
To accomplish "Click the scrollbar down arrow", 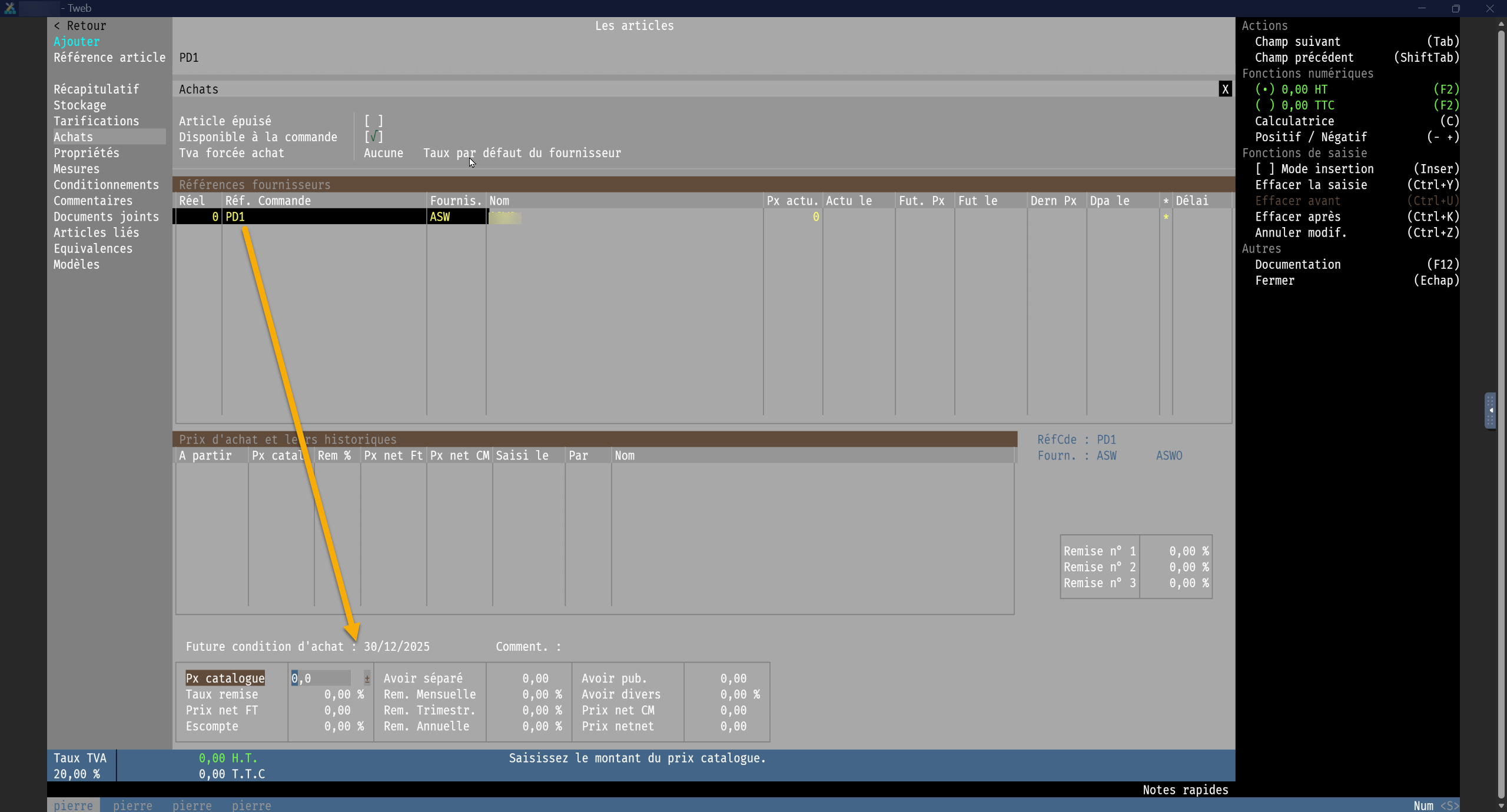I will (x=1501, y=806).
